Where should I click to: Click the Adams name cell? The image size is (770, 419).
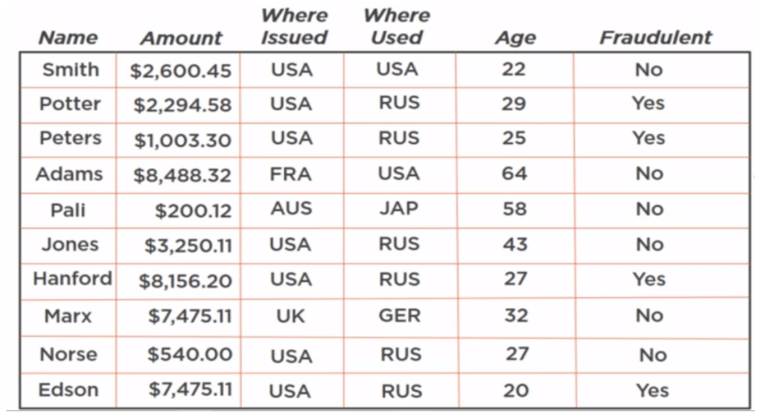(x=69, y=174)
